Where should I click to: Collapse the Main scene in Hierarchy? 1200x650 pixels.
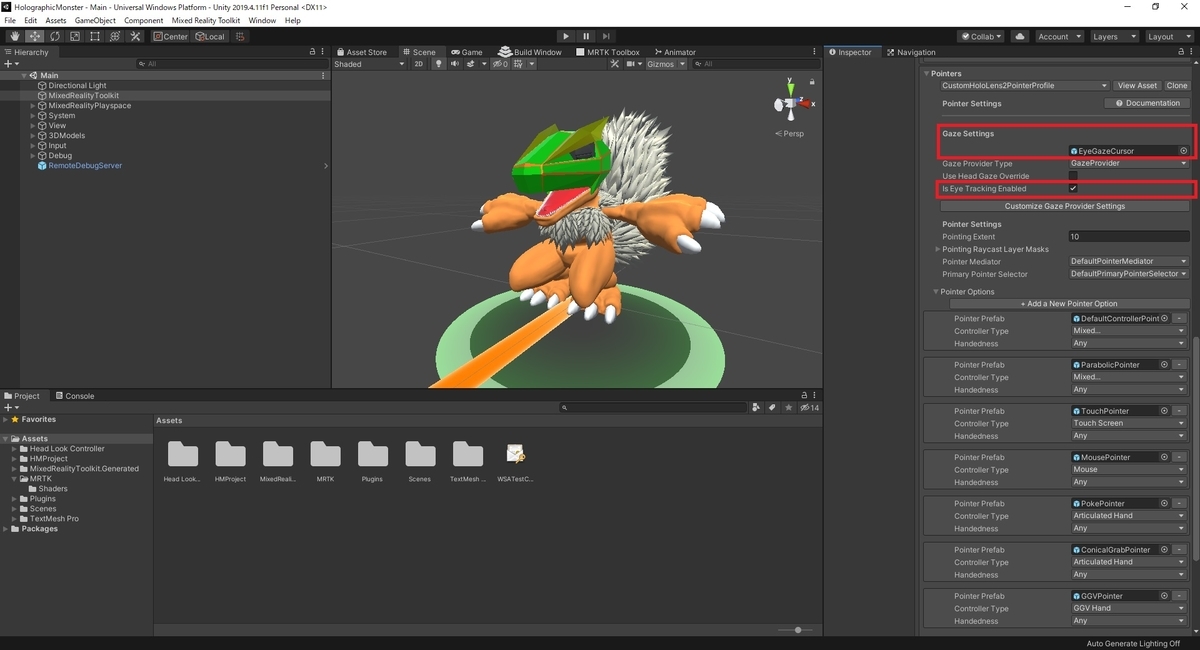coord(23,76)
